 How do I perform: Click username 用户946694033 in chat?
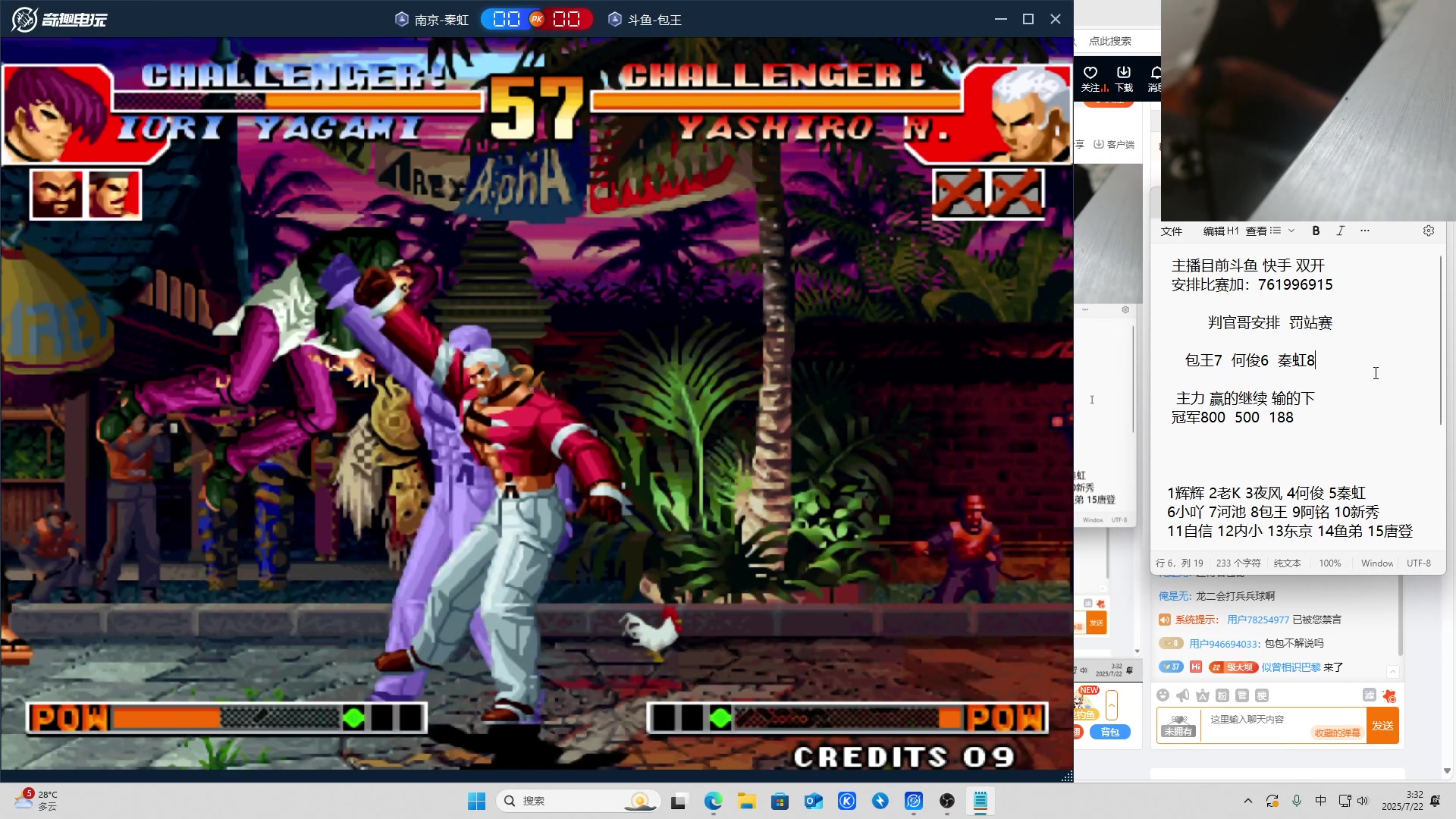(x=1225, y=644)
